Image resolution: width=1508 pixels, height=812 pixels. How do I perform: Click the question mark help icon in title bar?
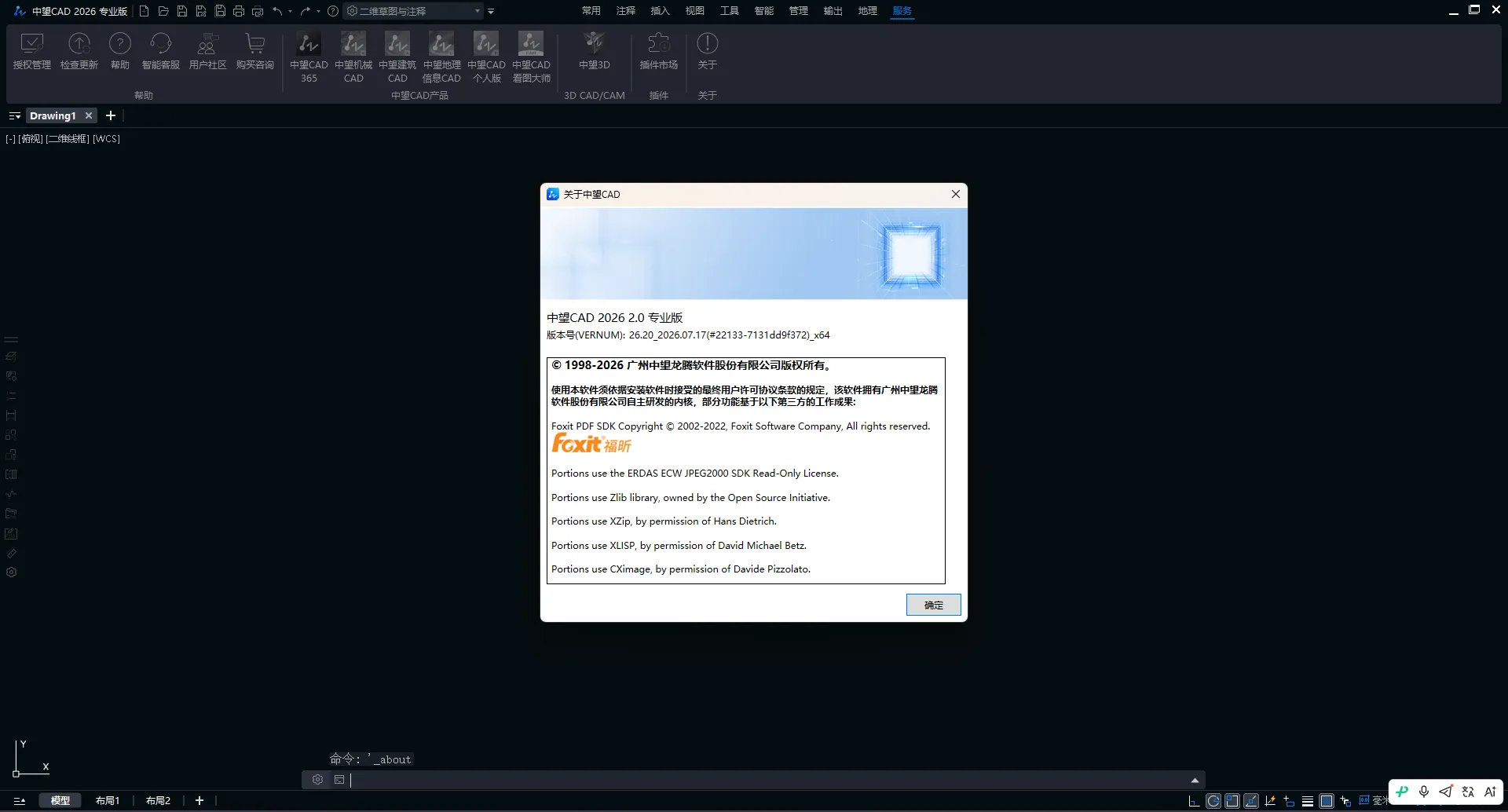[333, 11]
